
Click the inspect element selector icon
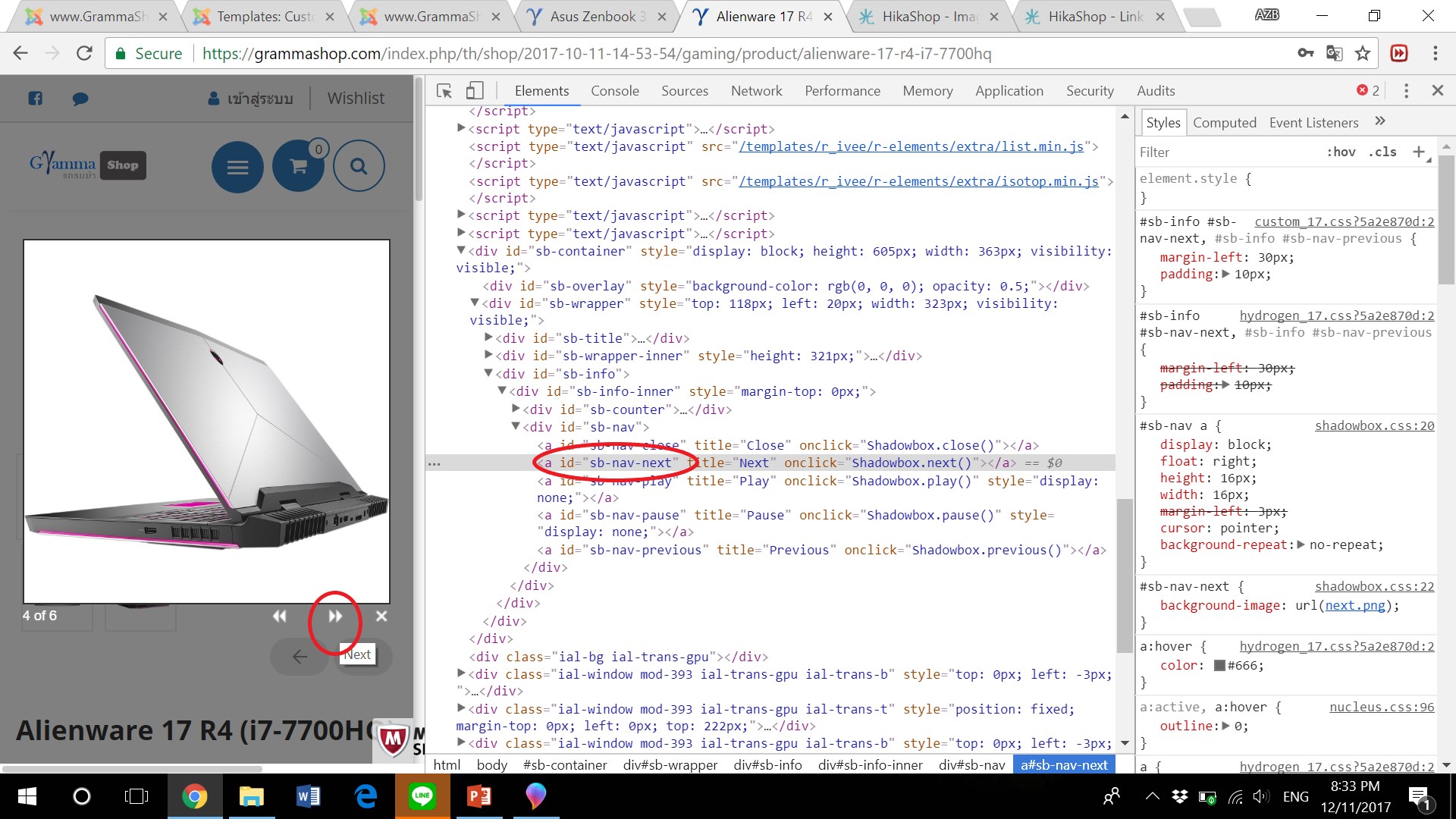pos(444,91)
